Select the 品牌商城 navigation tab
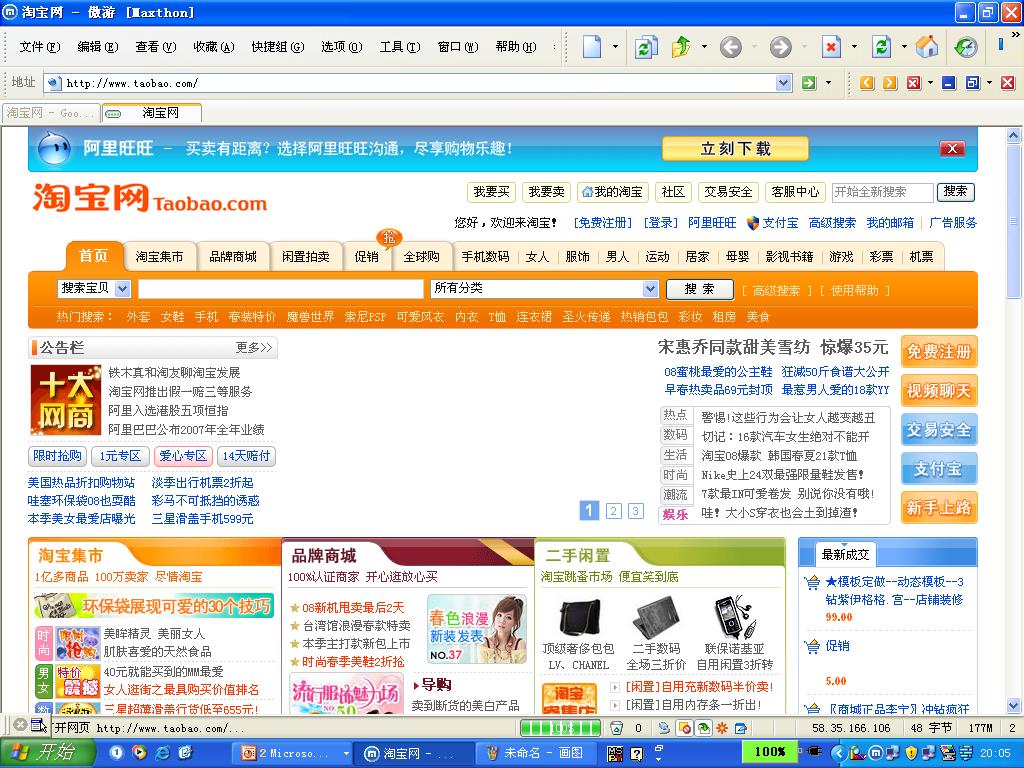This screenshot has height=768, width=1024. 233,257
